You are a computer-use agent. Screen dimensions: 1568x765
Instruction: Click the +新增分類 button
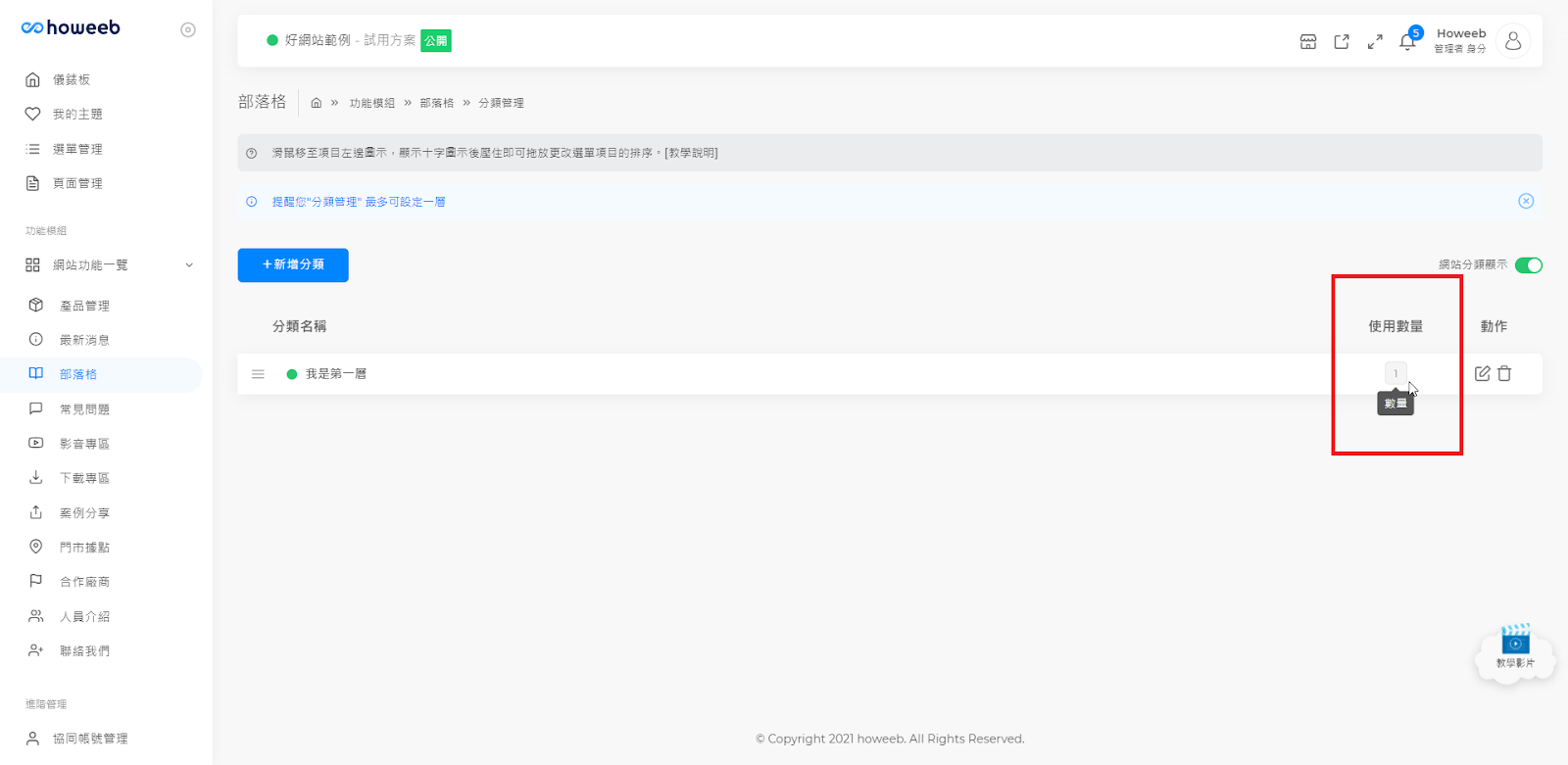[293, 265]
